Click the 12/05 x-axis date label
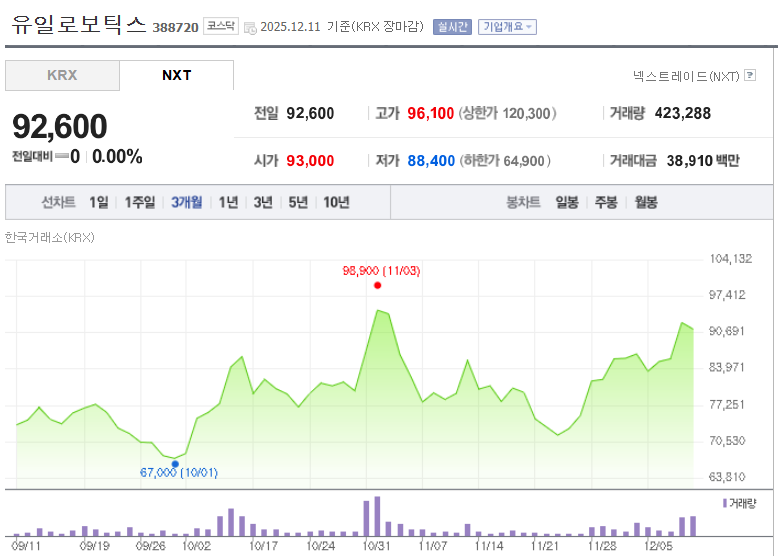Image resolution: width=778 pixels, height=556 pixels. (x=658, y=546)
